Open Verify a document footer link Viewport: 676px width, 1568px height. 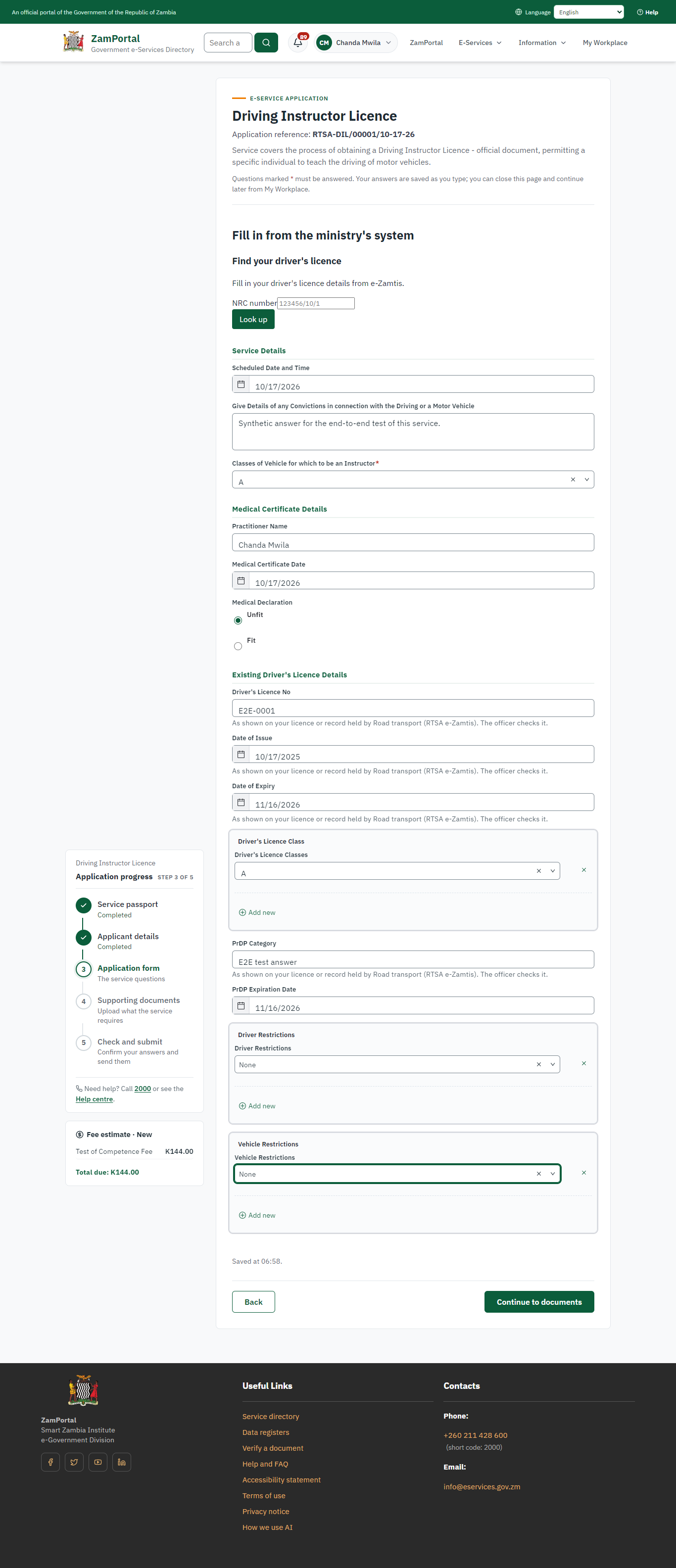pos(273,1448)
